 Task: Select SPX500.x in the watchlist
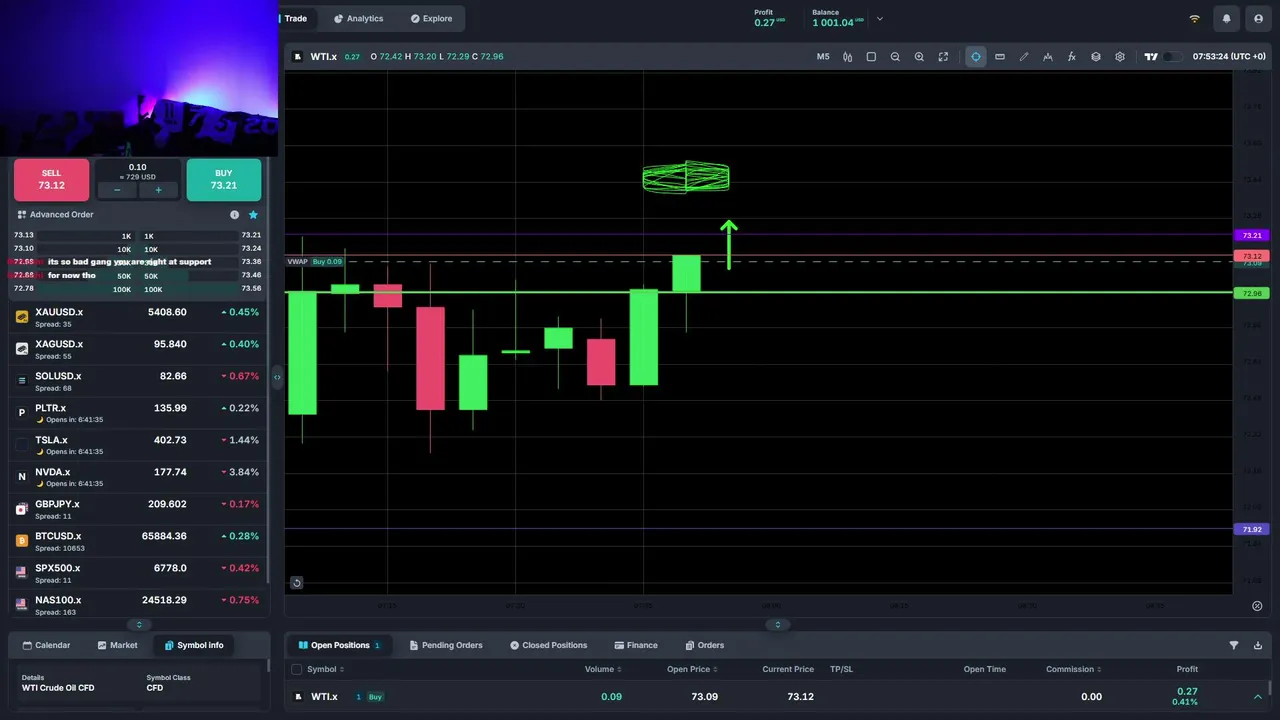[138, 573]
